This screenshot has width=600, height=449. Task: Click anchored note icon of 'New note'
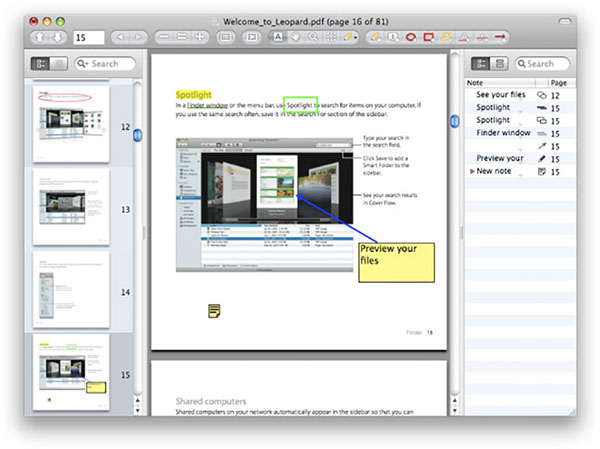tap(542, 171)
